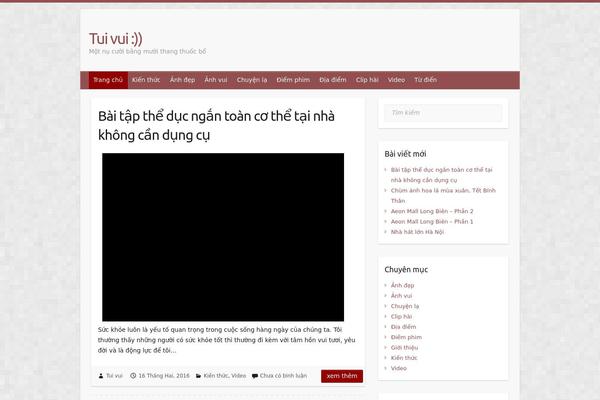Click the excerpt text starting Sức khỏe luôn là
This screenshot has width=600, height=400.
tap(227, 340)
